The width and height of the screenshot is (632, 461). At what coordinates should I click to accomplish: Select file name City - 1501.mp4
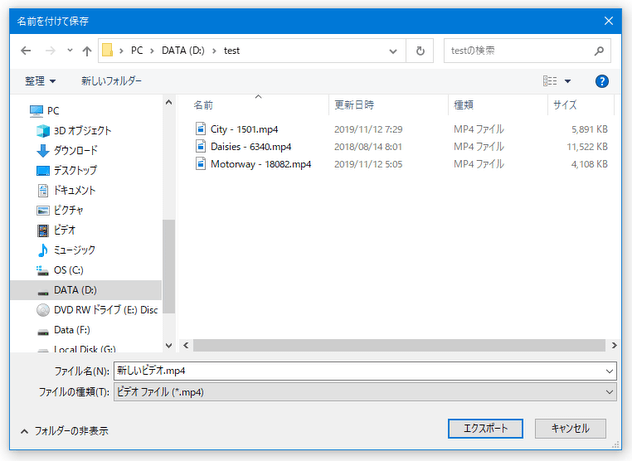(x=244, y=129)
